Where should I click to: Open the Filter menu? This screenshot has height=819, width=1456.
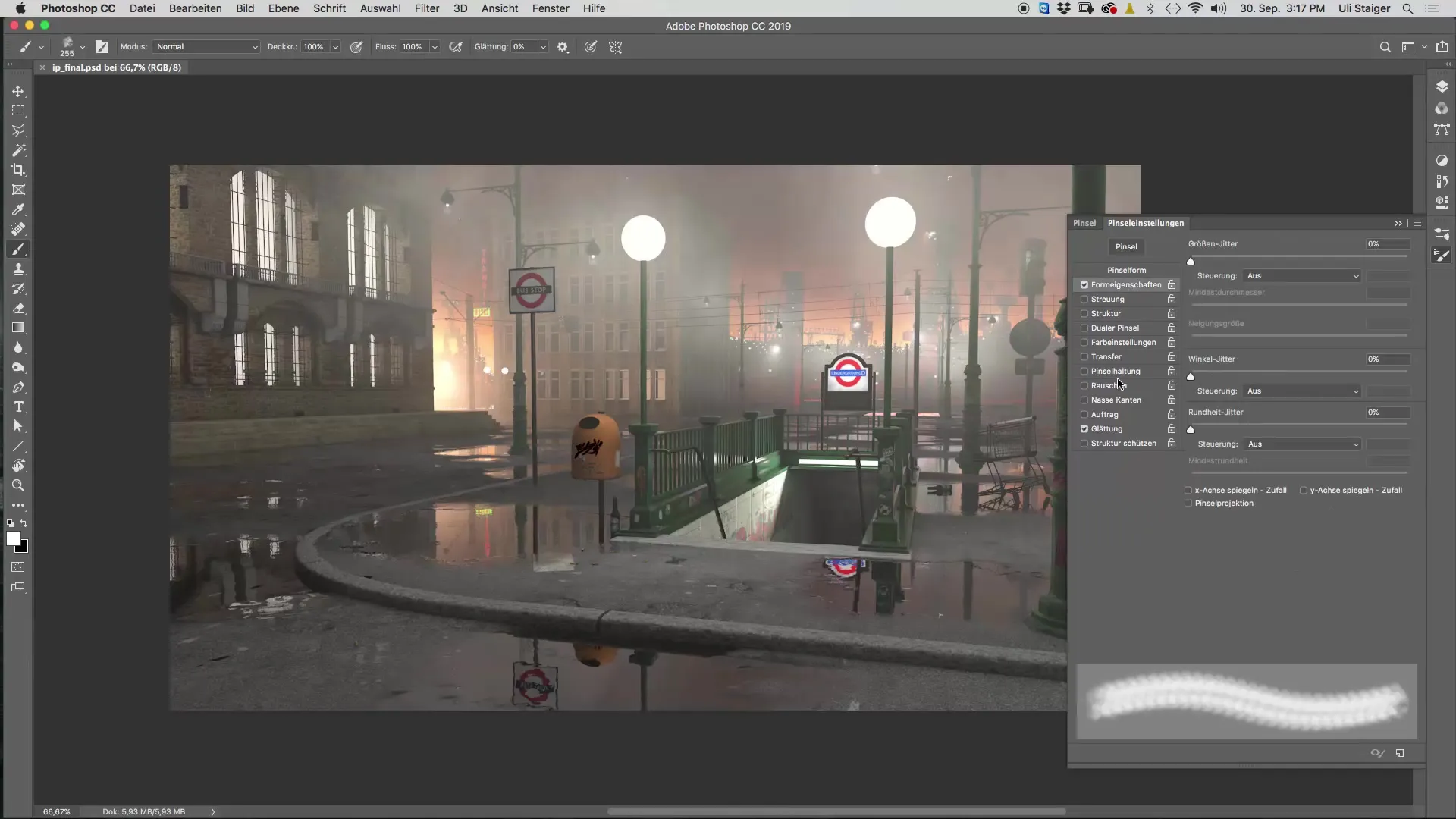(427, 8)
